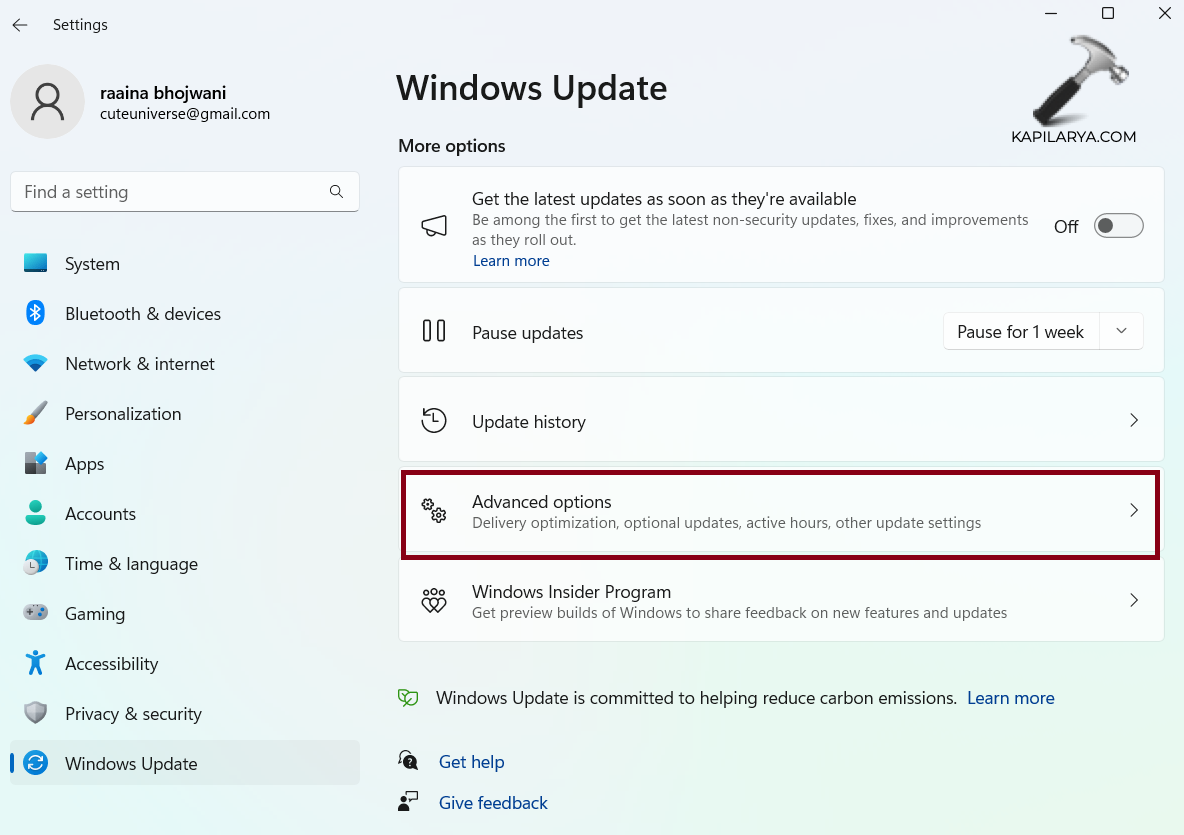Open Advanced options via right chevron
Screen dimensions: 1184x835
tap(1133, 511)
